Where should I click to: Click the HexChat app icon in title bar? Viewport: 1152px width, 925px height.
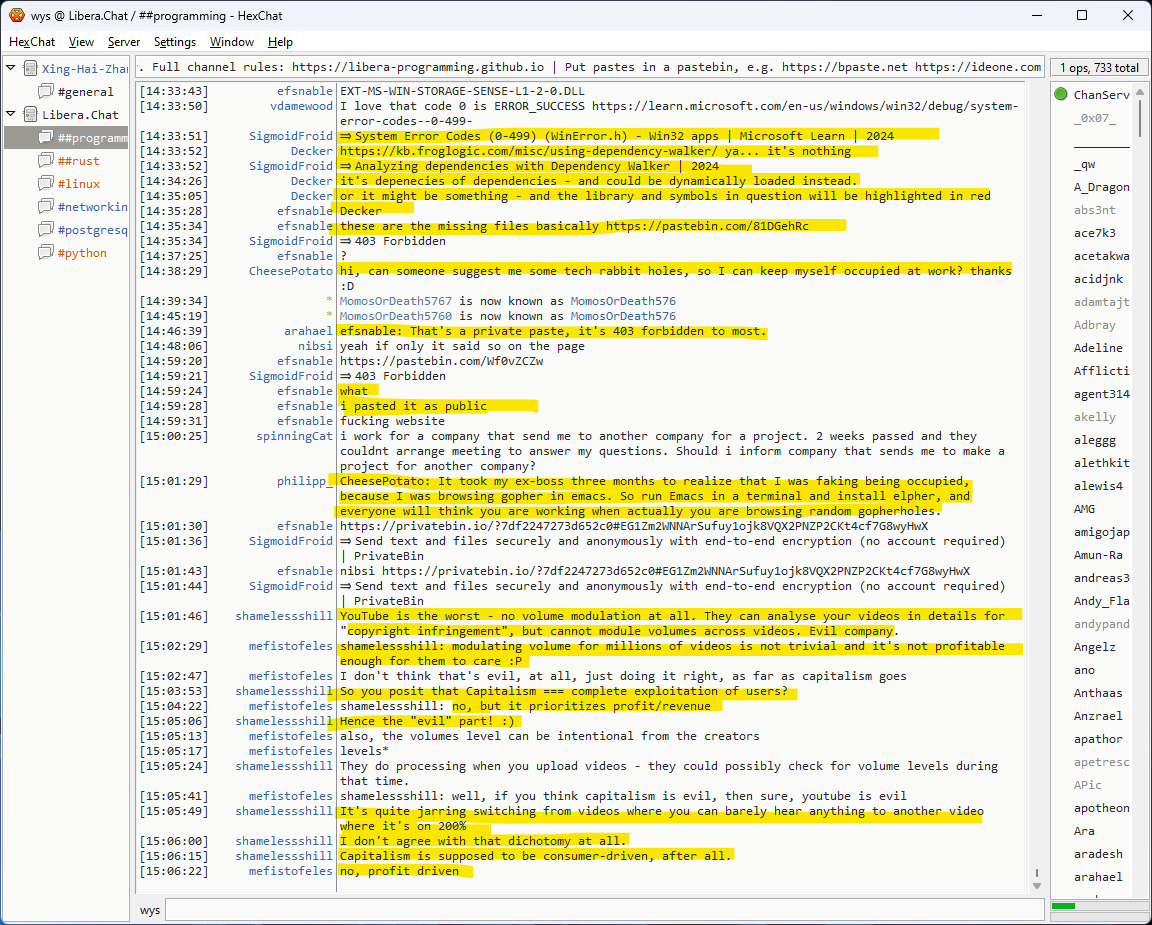point(16,15)
